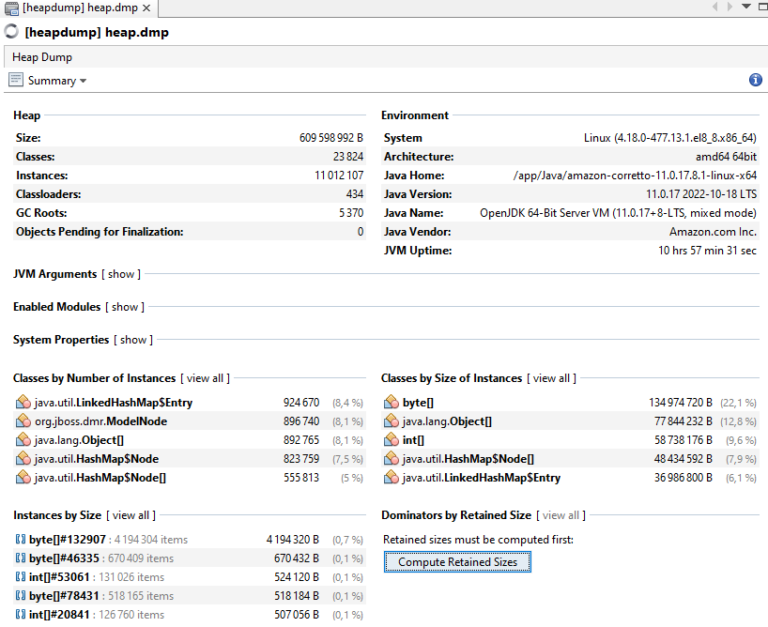The image size is (768, 627).
Task: Show the System Properties section
Action: tap(133, 340)
